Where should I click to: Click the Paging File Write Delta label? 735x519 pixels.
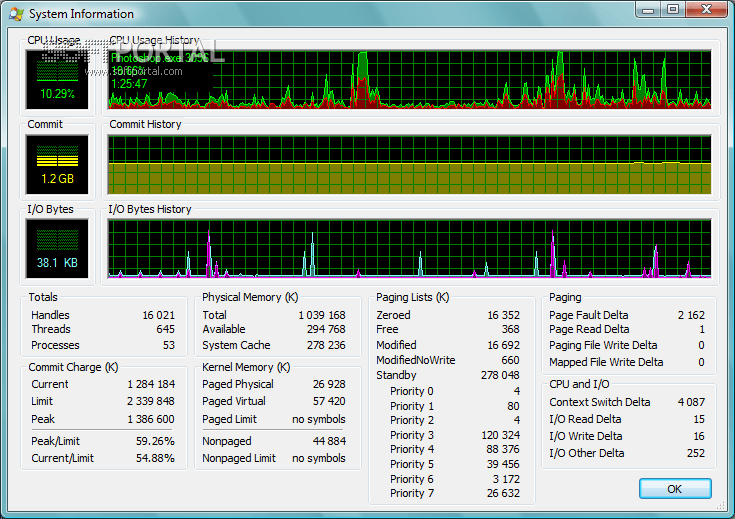point(603,345)
